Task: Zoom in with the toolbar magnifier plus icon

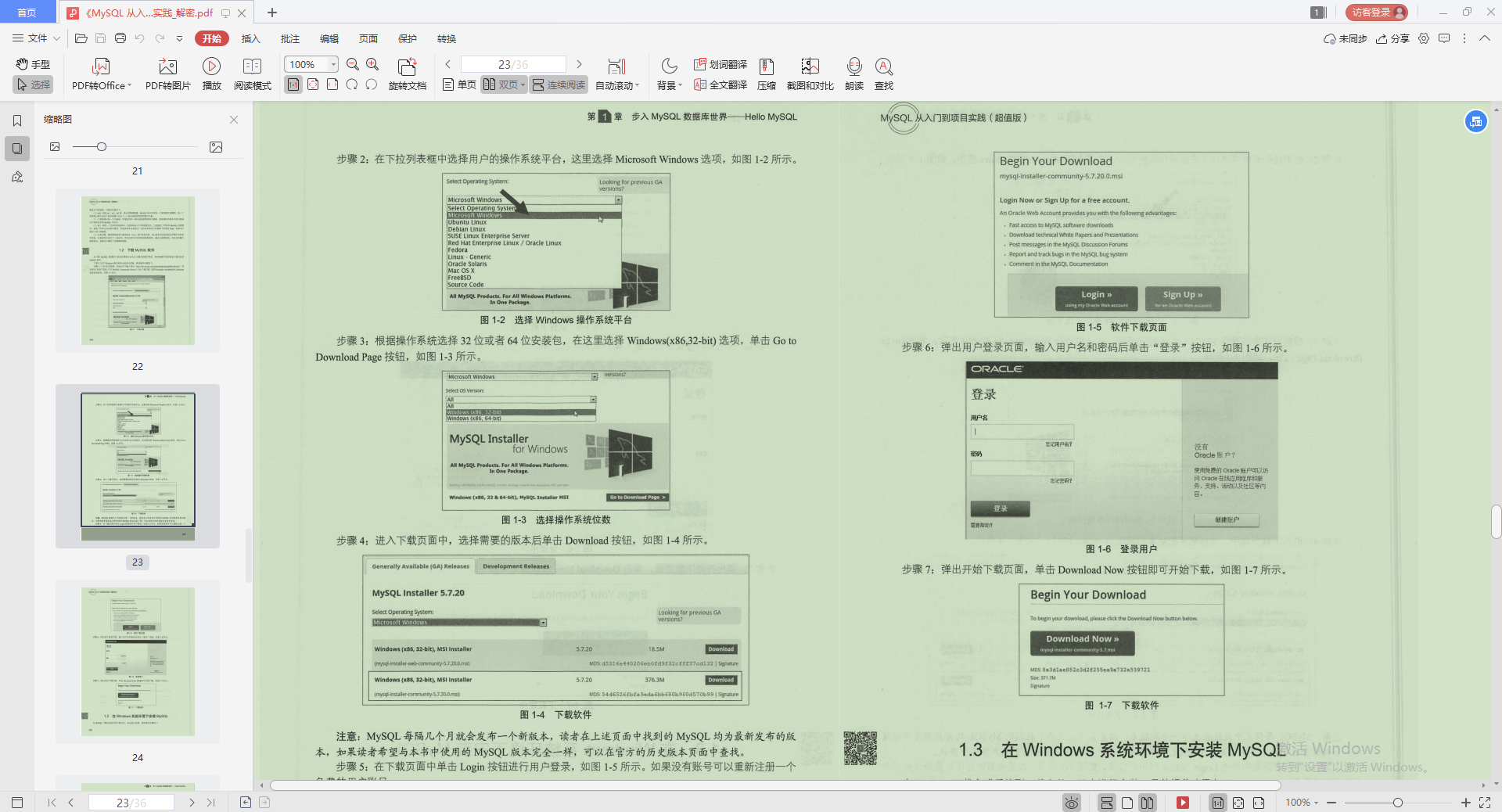Action: (372, 64)
